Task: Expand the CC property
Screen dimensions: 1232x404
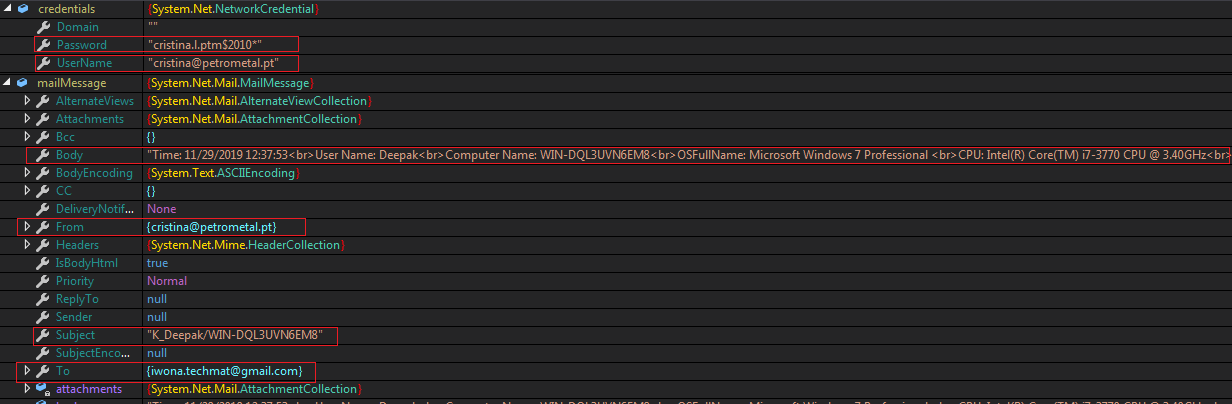Action: coord(28,191)
